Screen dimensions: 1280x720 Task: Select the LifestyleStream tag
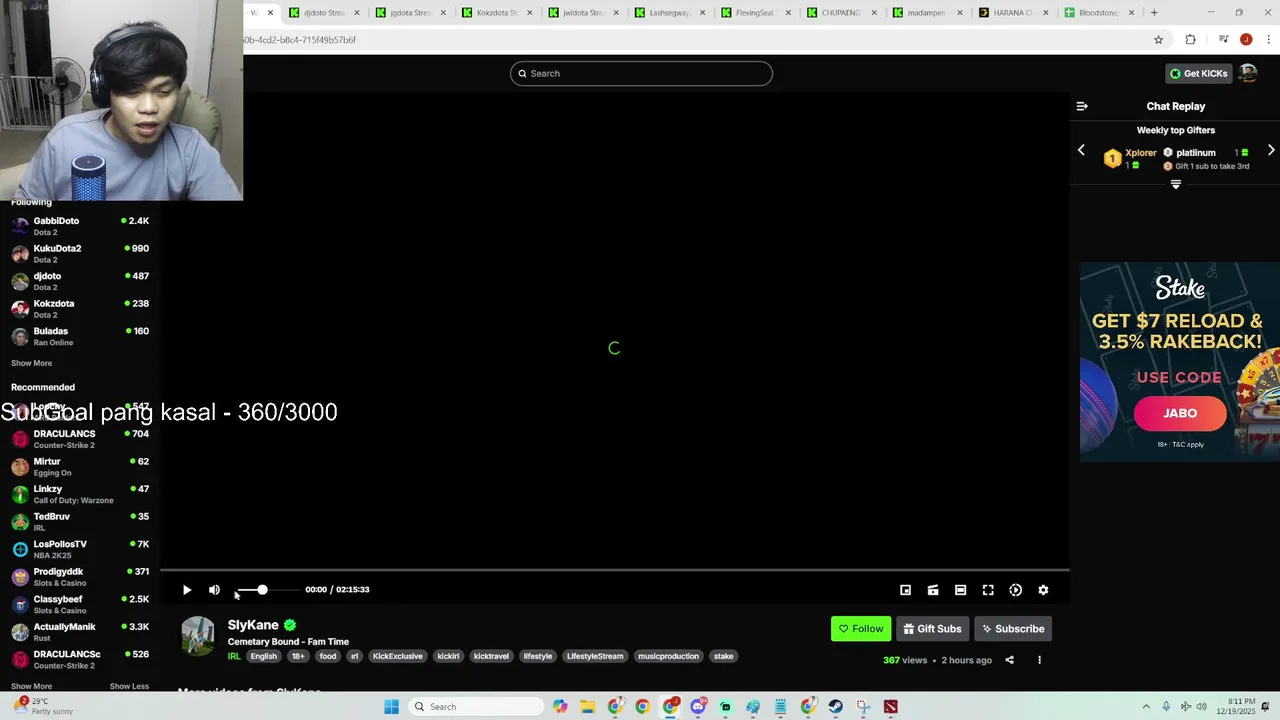click(x=595, y=656)
